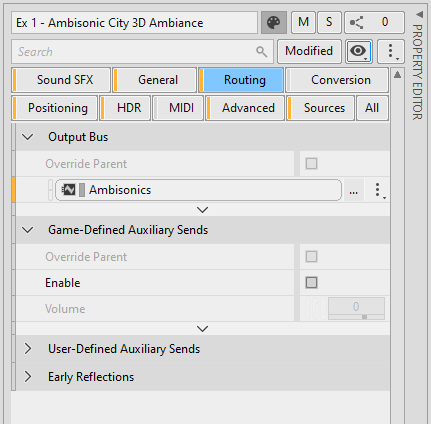Switch to the Positioning tab
This screenshot has width=431, height=424.
[55, 108]
